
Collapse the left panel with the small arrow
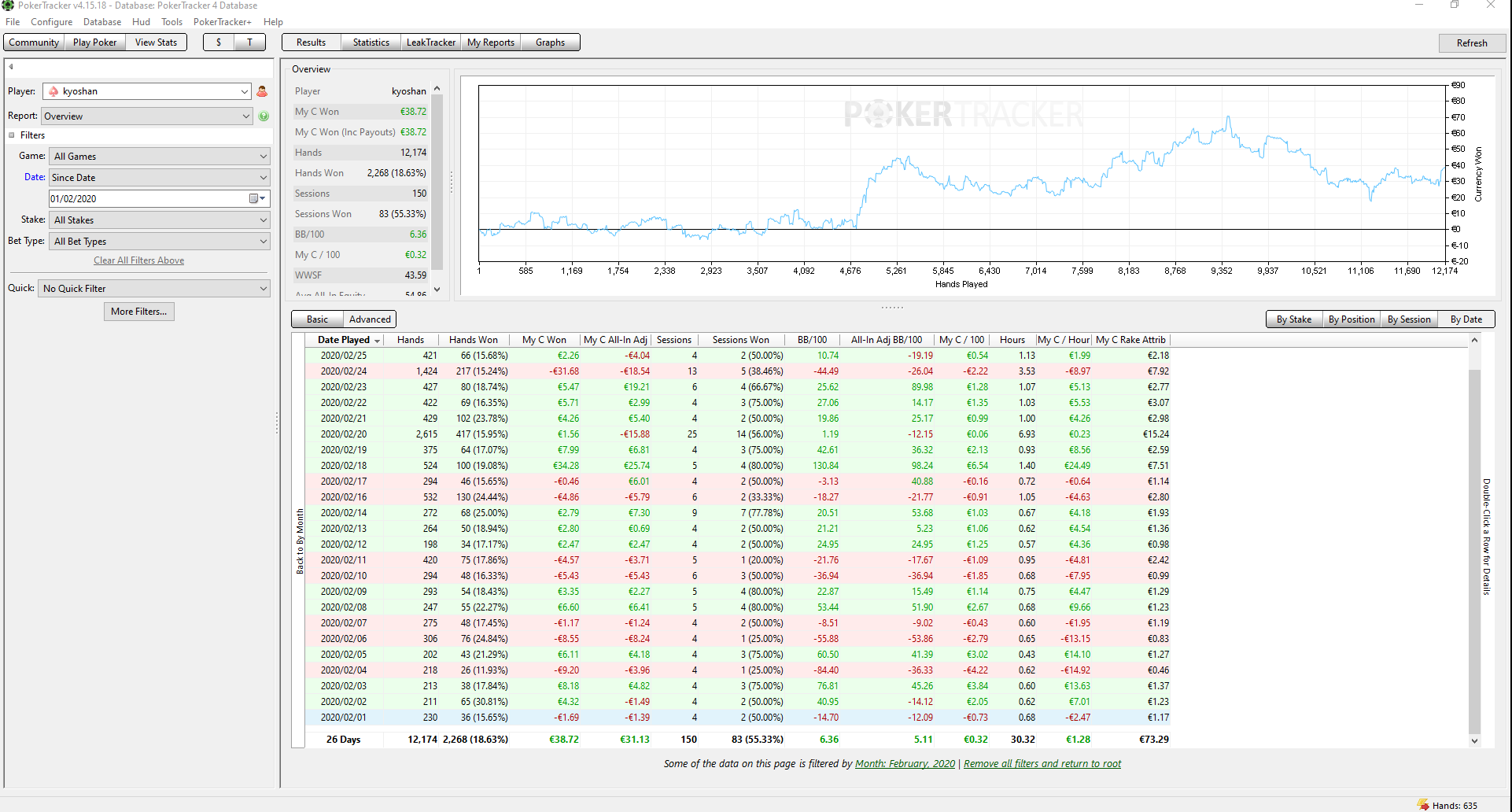(11, 67)
